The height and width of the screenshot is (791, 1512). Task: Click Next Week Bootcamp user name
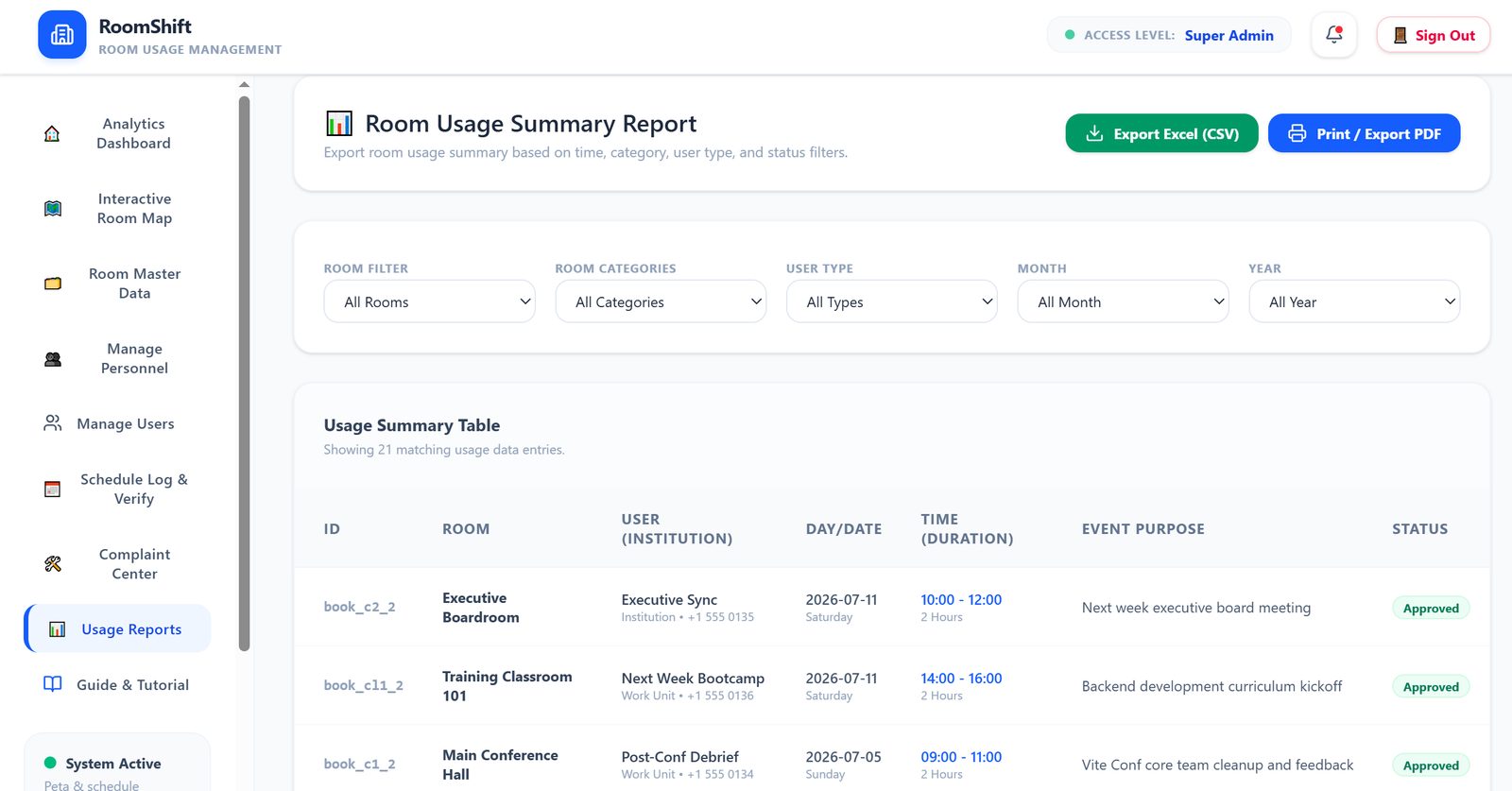click(693, 678)
